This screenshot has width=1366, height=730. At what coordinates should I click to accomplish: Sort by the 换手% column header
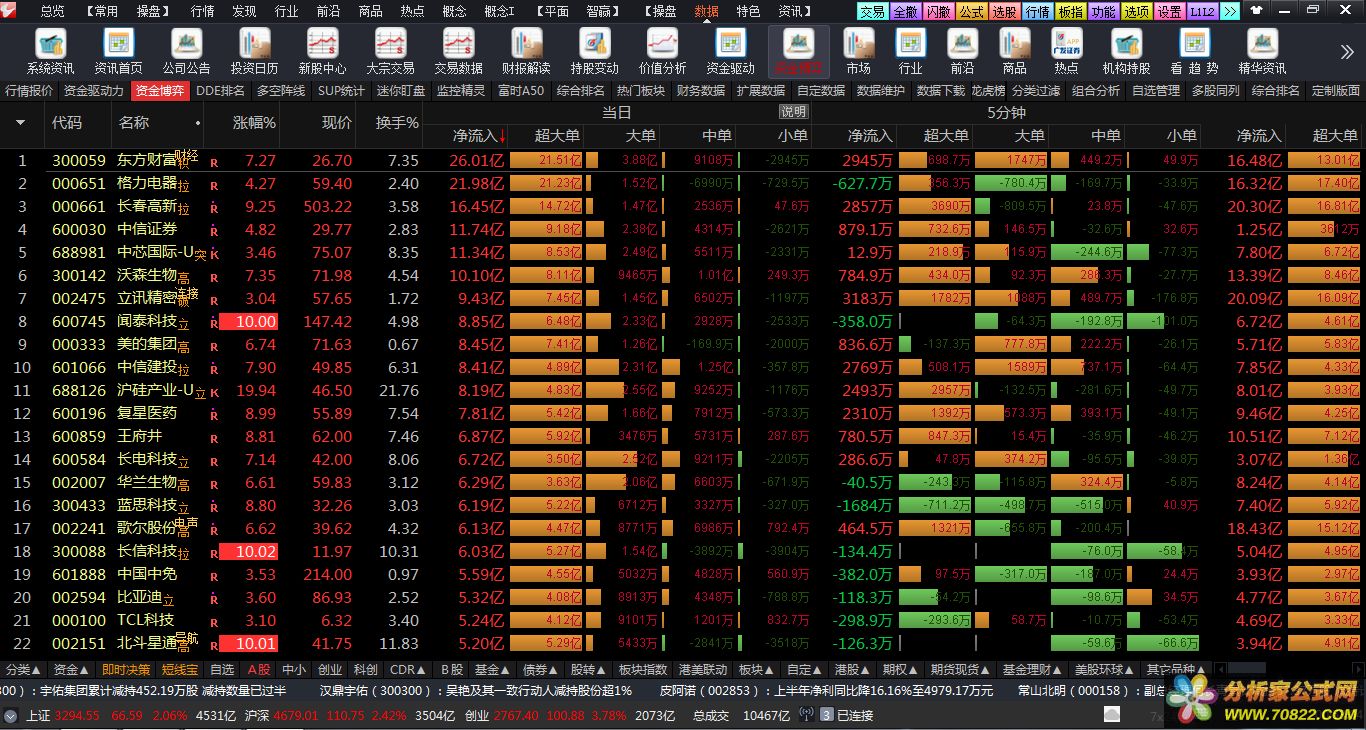click(397, 123)
